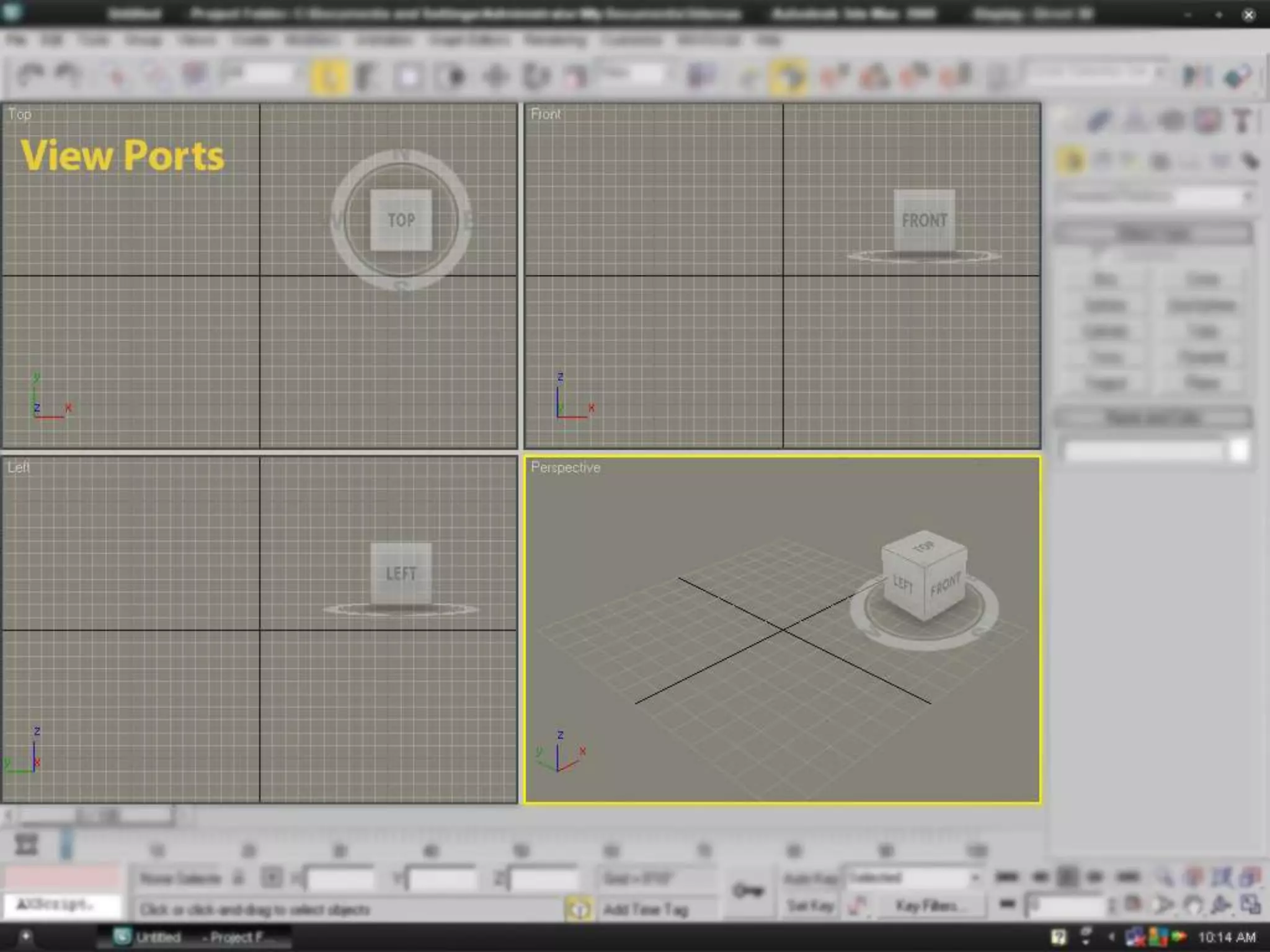Open the Rendering menu
This screenshot has height=952, width=1270.
555,41
